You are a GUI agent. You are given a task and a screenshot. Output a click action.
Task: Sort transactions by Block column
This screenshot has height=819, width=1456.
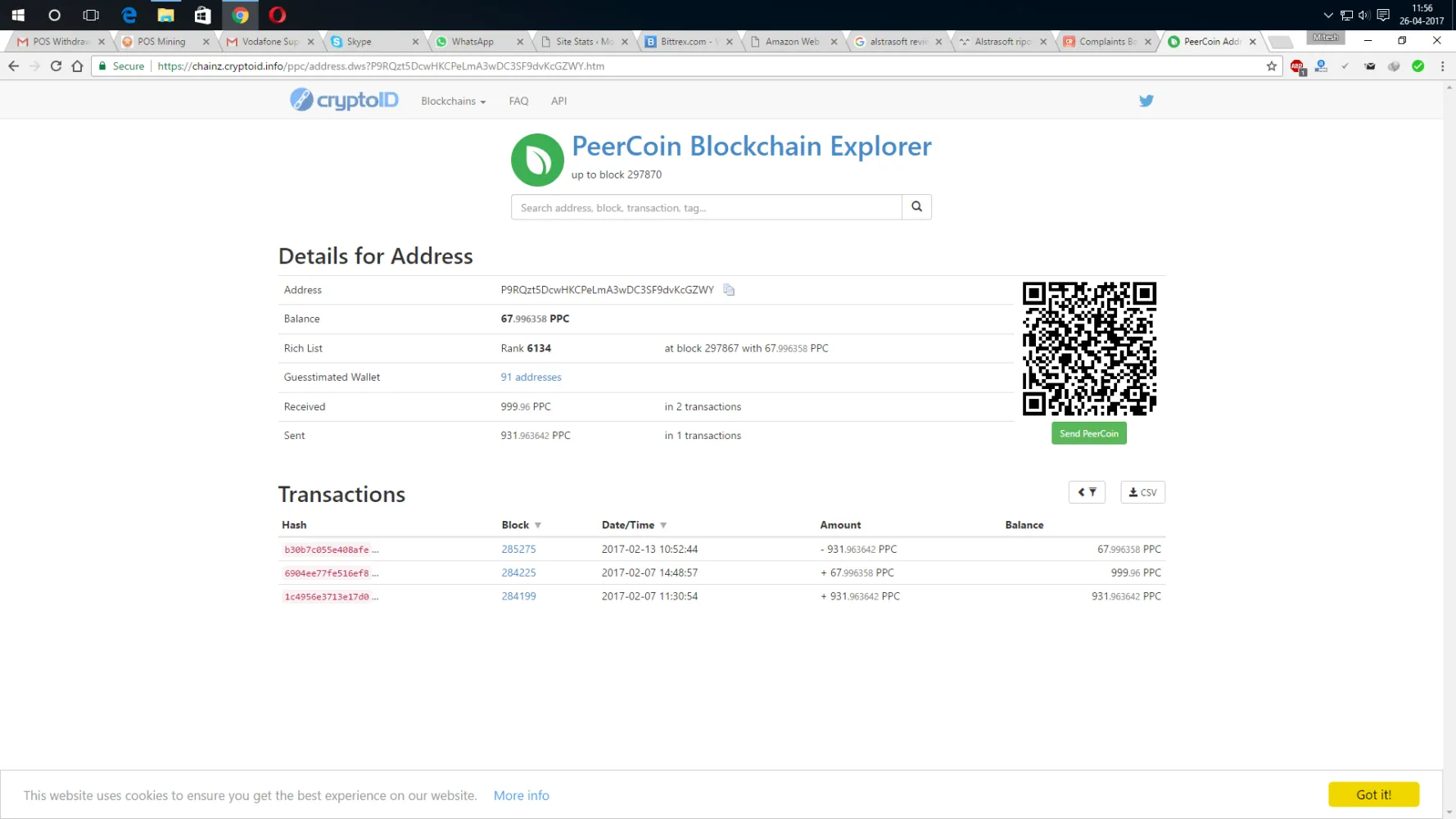point(521,525)
